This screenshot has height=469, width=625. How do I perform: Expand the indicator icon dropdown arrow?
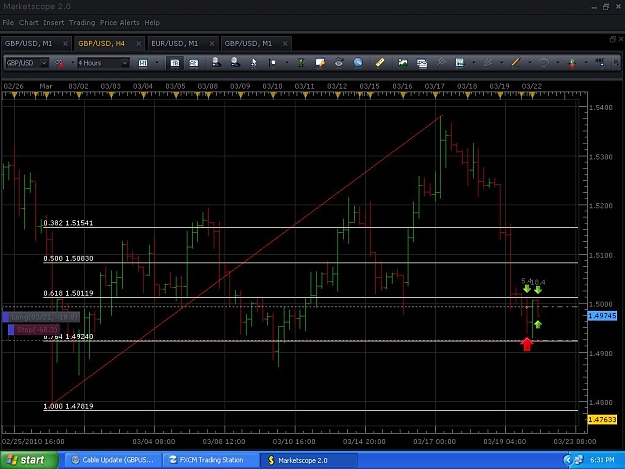pyautogui.click(x=474, y=63)
